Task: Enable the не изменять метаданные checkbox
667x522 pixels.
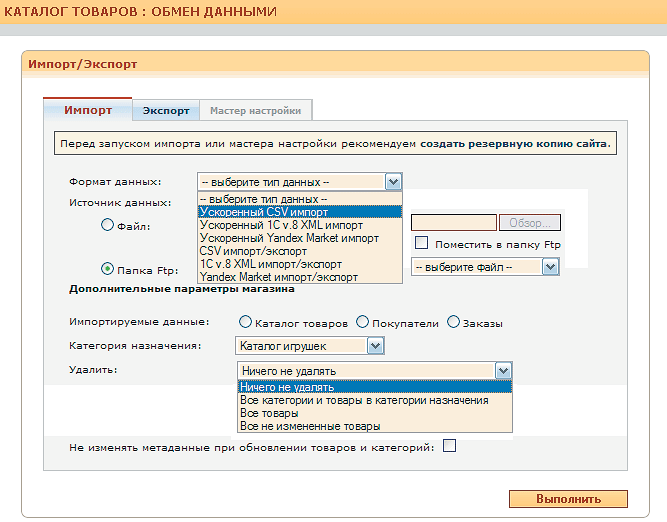Action: click(449, 445)
